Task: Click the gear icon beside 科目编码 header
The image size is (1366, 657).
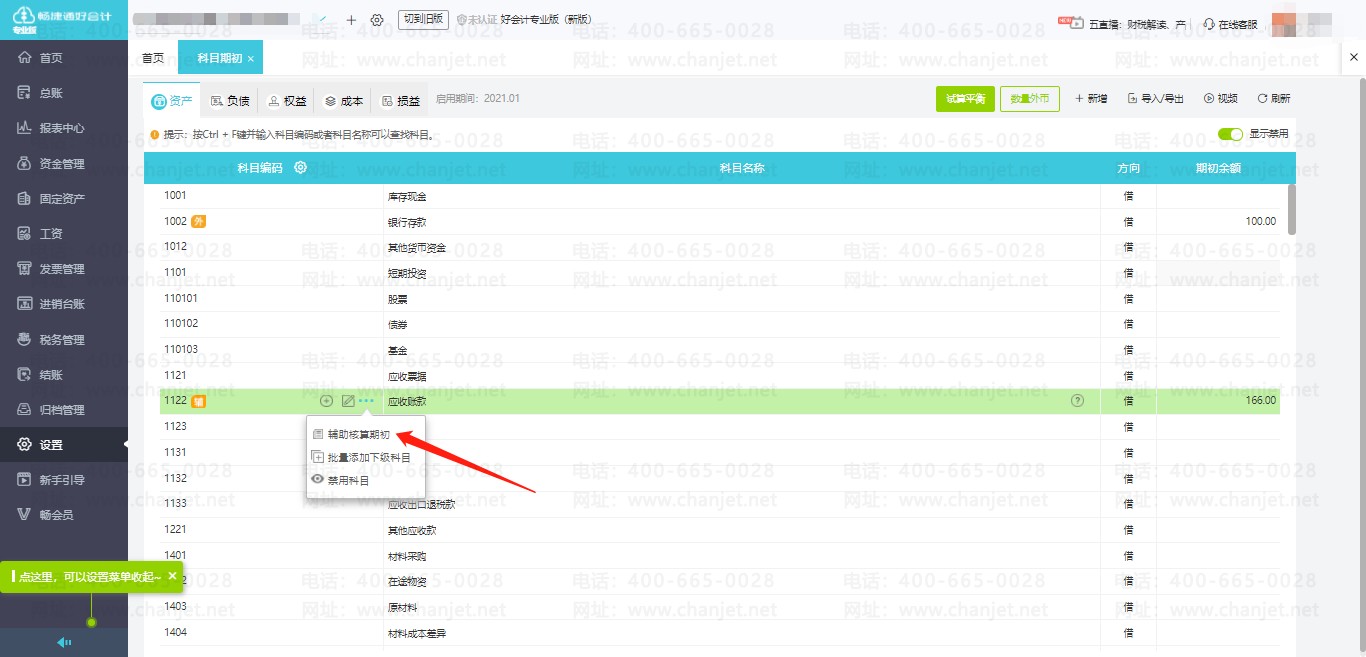Action: pyautogui.click(x=300, y=168)
